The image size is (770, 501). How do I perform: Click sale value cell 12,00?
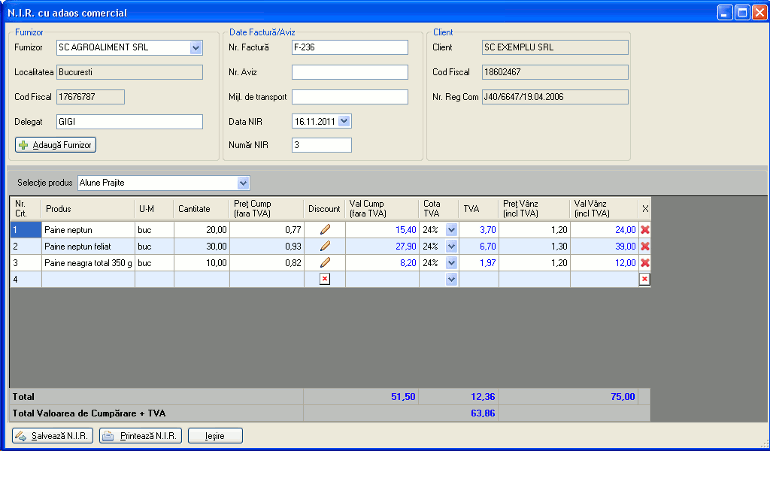point(604,263)
